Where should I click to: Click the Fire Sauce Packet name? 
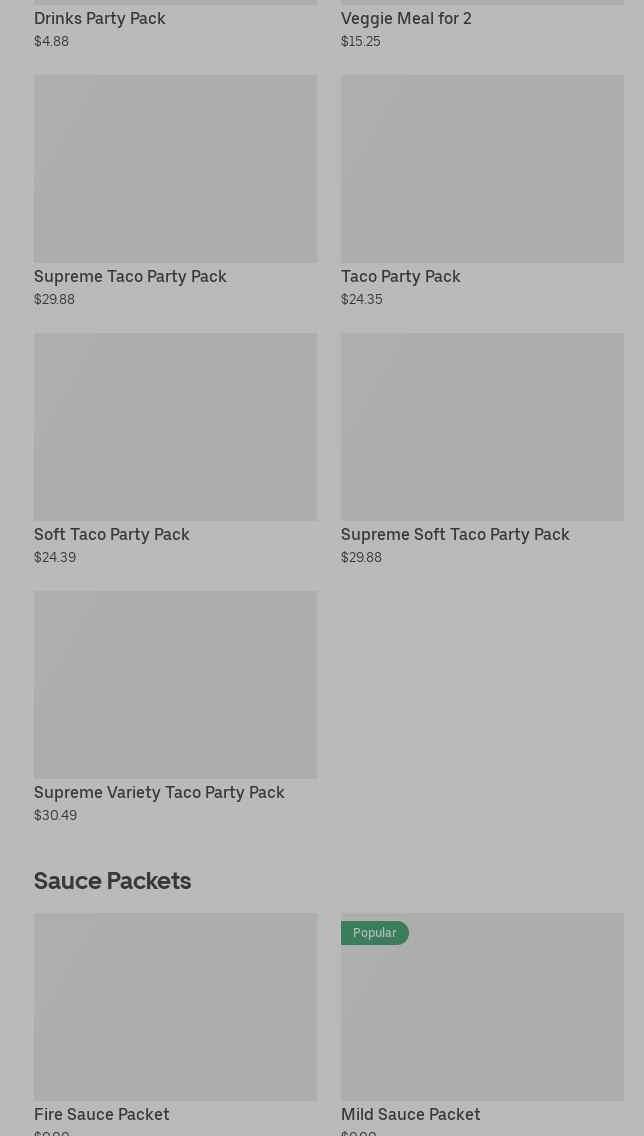pos(102,1114)
